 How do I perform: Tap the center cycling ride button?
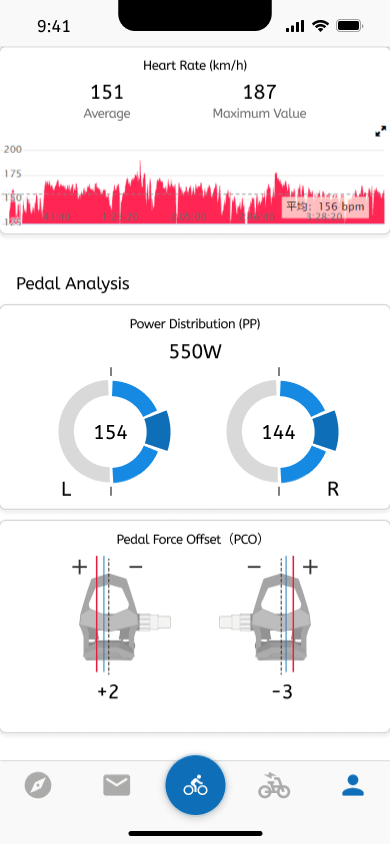195,785
